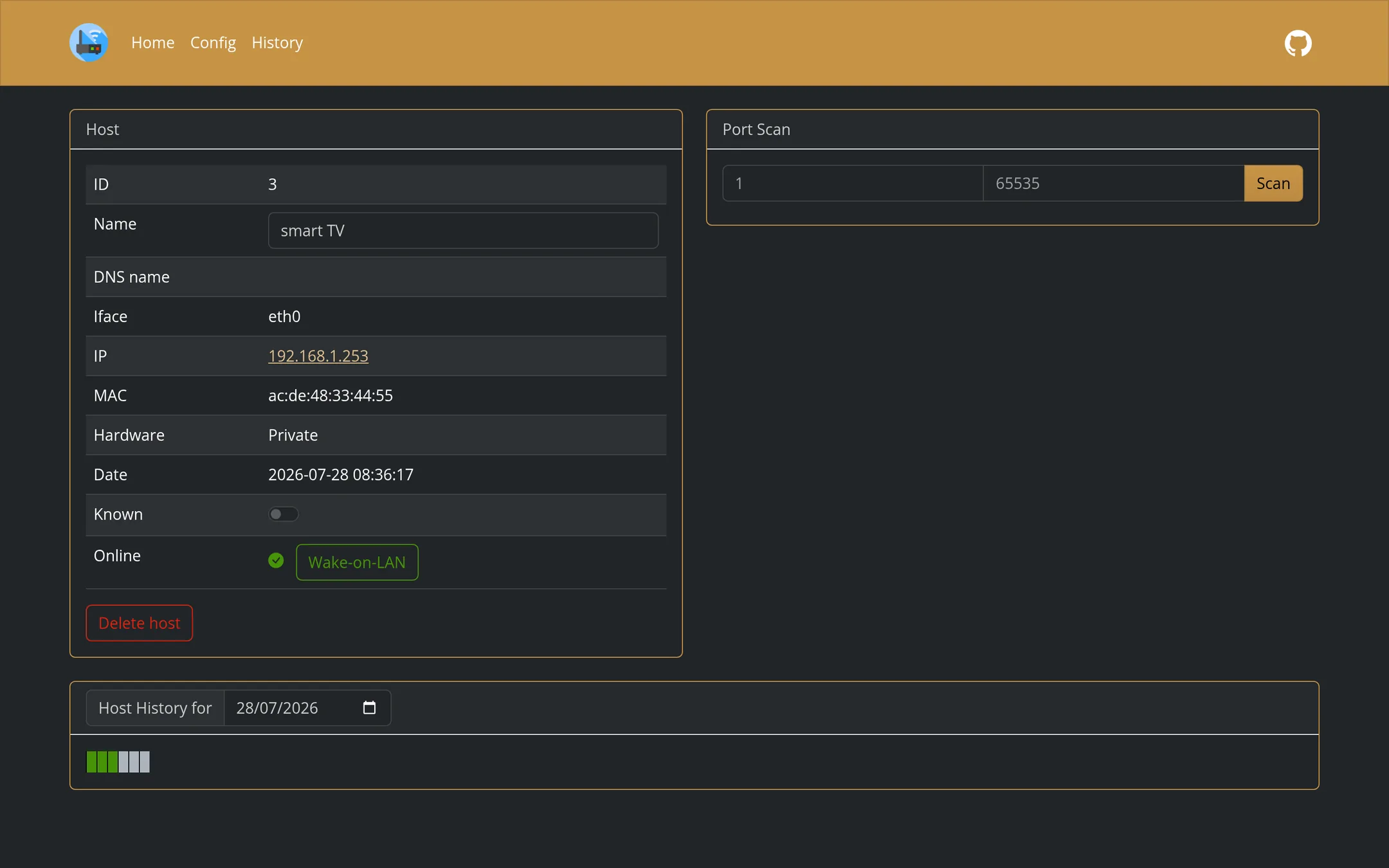Click the third green history bar
Screen dimensions: 1389x868
[113, 762]
